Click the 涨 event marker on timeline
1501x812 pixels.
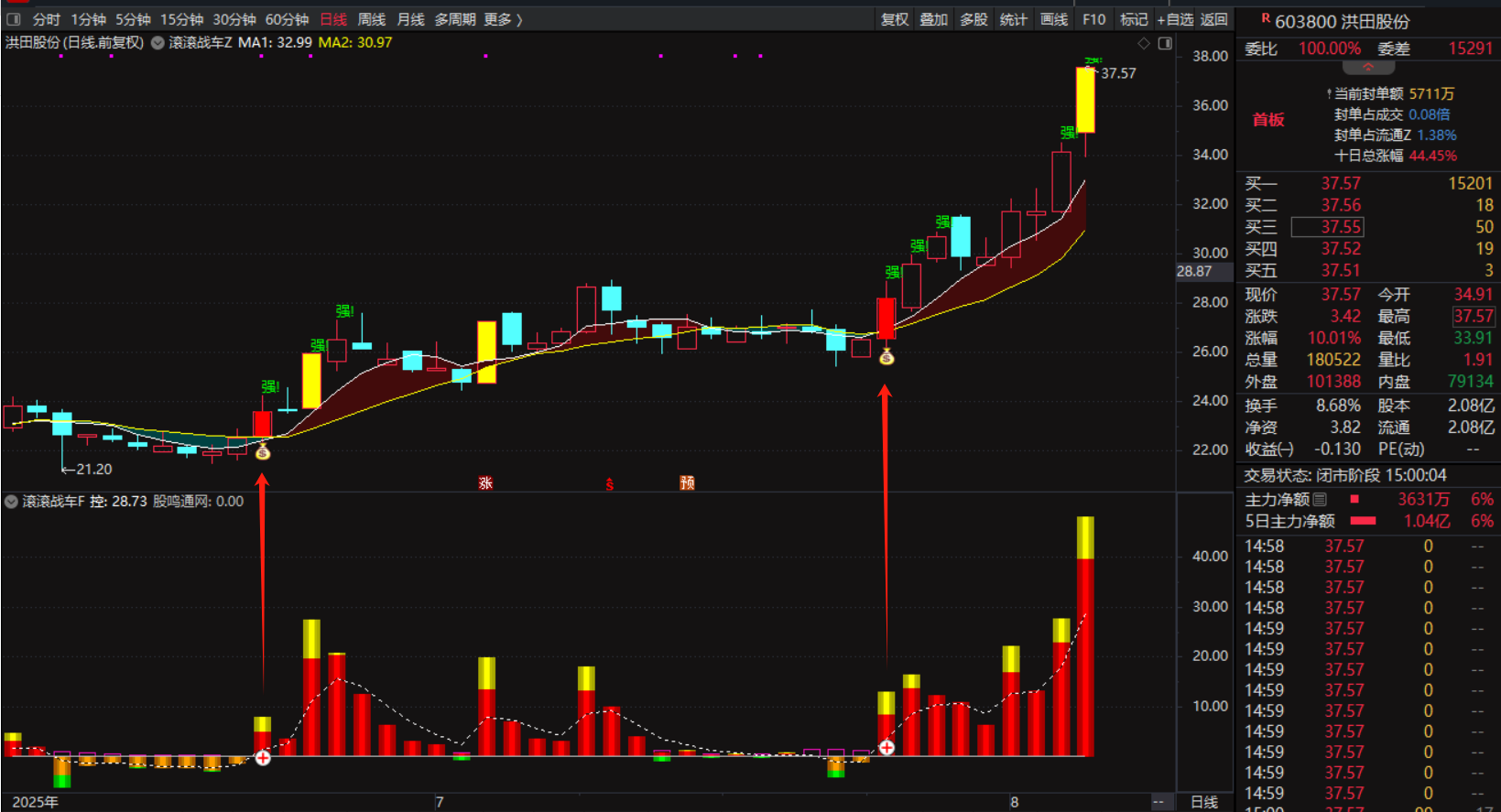click(485, 483)
